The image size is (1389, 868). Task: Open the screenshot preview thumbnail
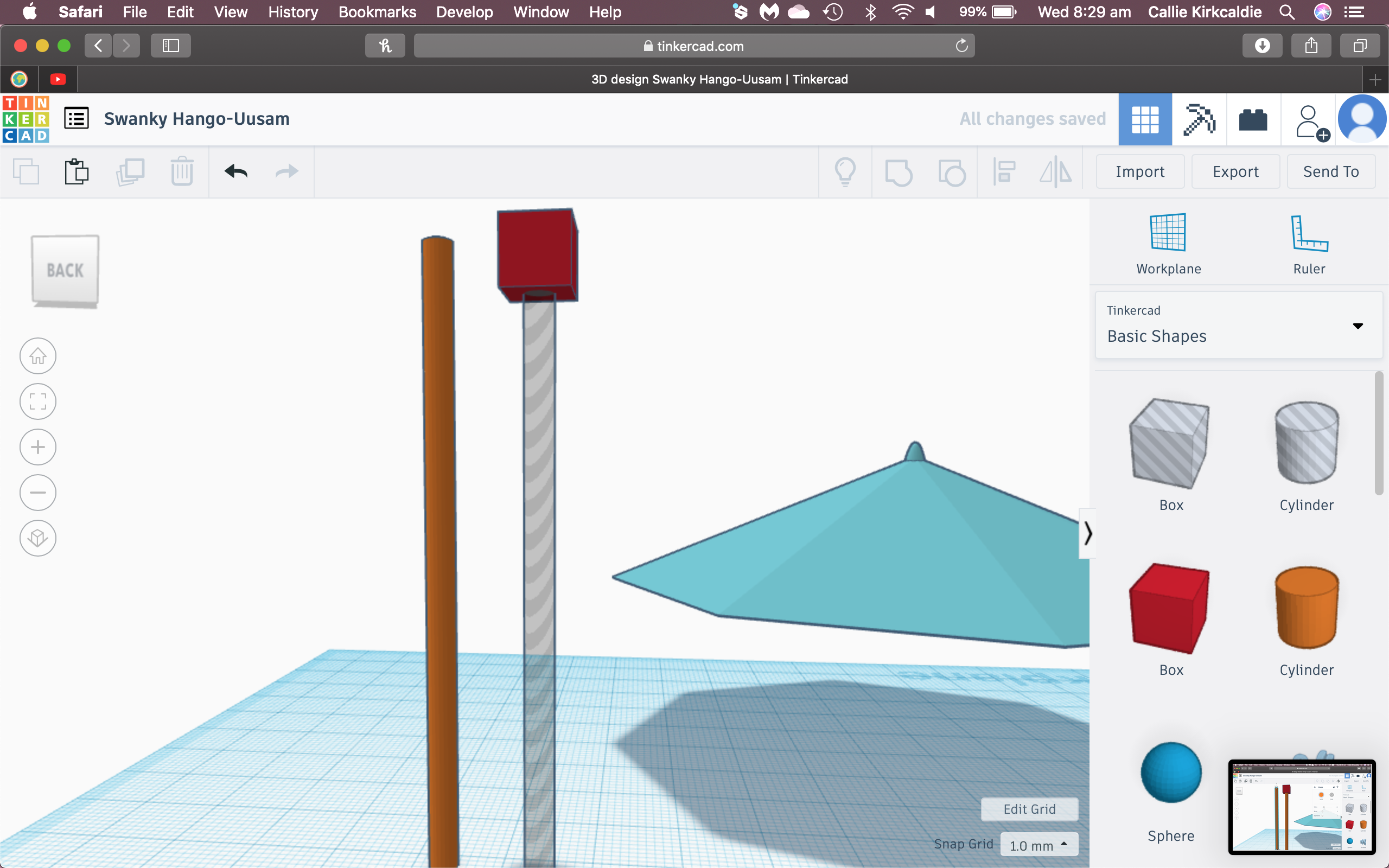click(1302, 807)
